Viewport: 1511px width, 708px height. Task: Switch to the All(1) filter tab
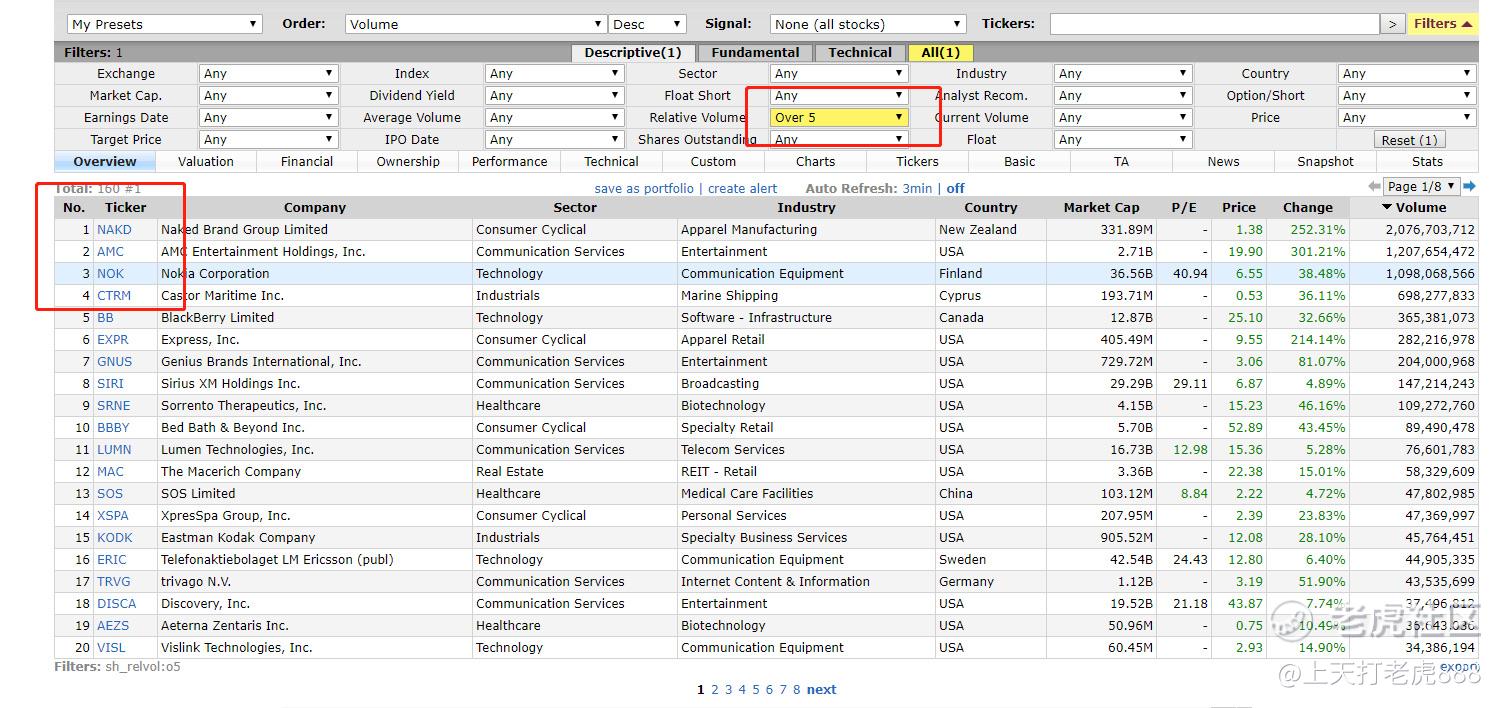pyautogui.click(x=940, y=53)
